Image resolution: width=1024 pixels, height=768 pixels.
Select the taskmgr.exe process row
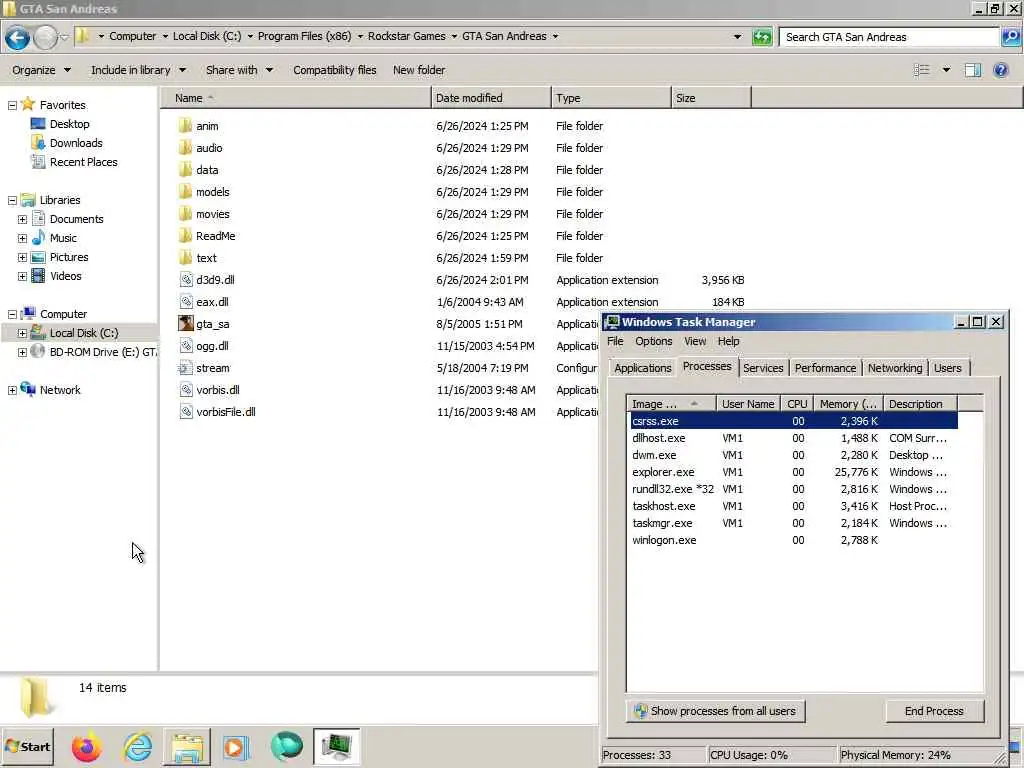tap(792, 522)
